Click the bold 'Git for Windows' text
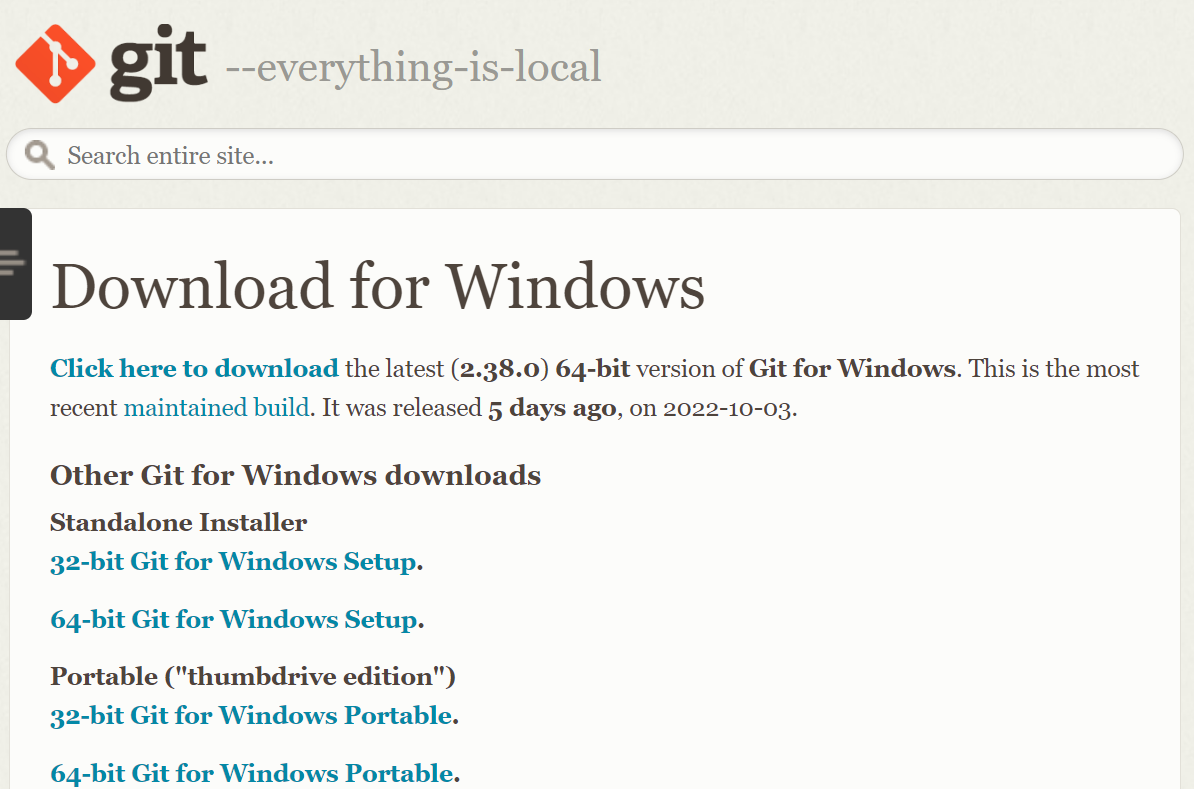This screenshot has height=789, width=1194. coord(852,369)
